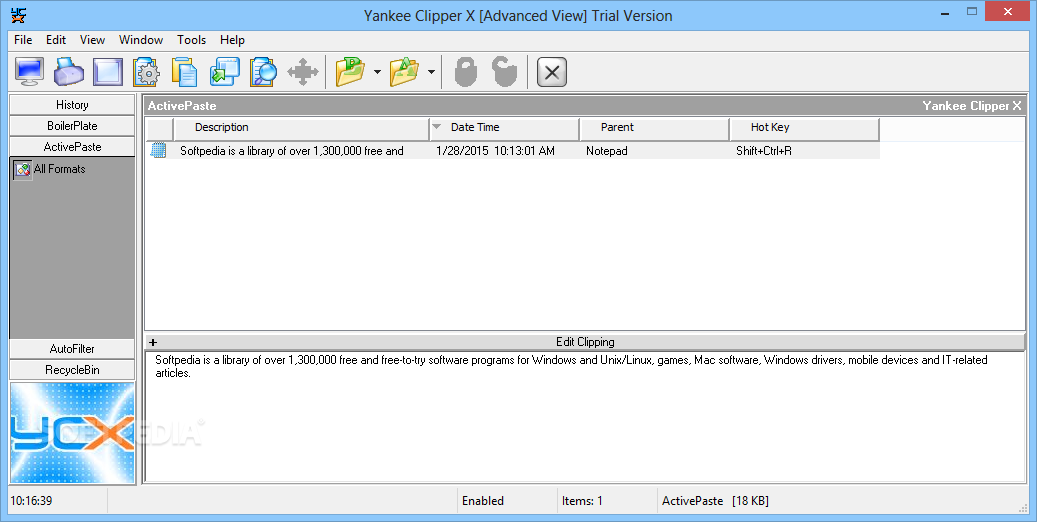The height and width of the screenshot is (522, 1037).
Task: Click the windows with green arrow icon
Action: (x=225, y=71)
